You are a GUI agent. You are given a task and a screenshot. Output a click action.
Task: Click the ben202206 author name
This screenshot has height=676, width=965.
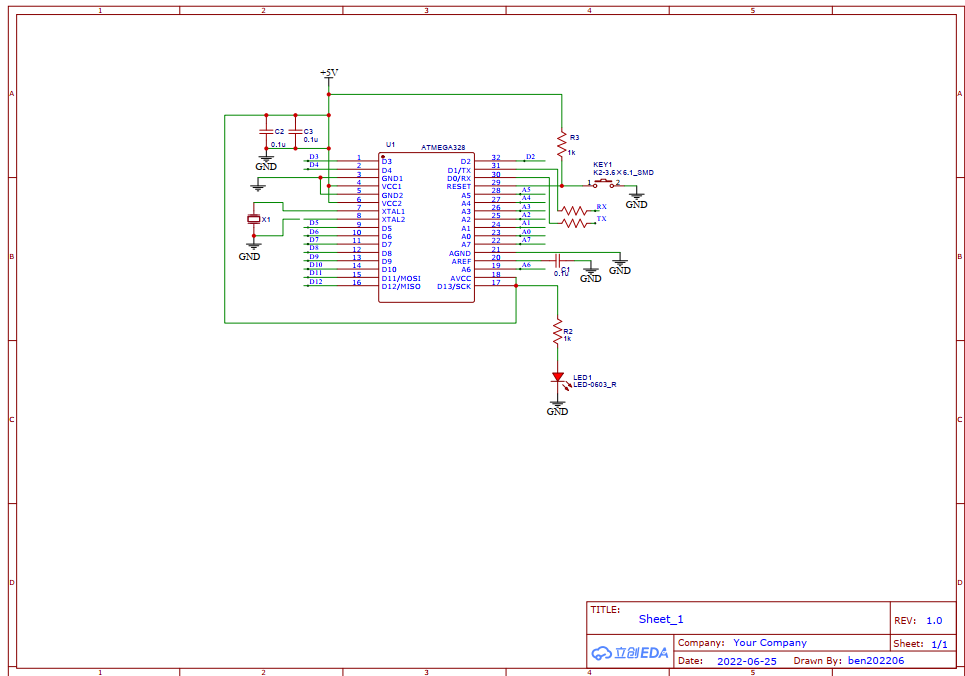[x=876, y=661]
